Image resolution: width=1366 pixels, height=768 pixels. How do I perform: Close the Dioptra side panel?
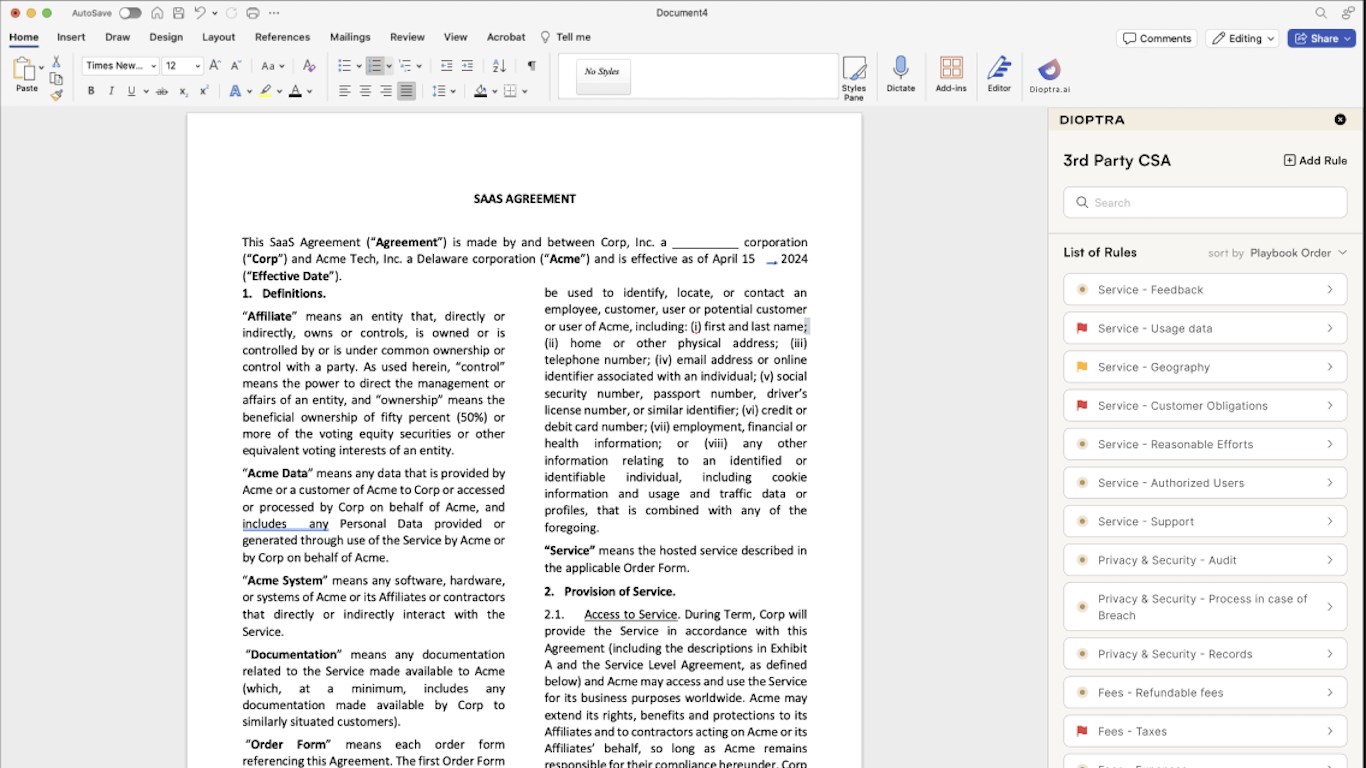point(1340,120)
